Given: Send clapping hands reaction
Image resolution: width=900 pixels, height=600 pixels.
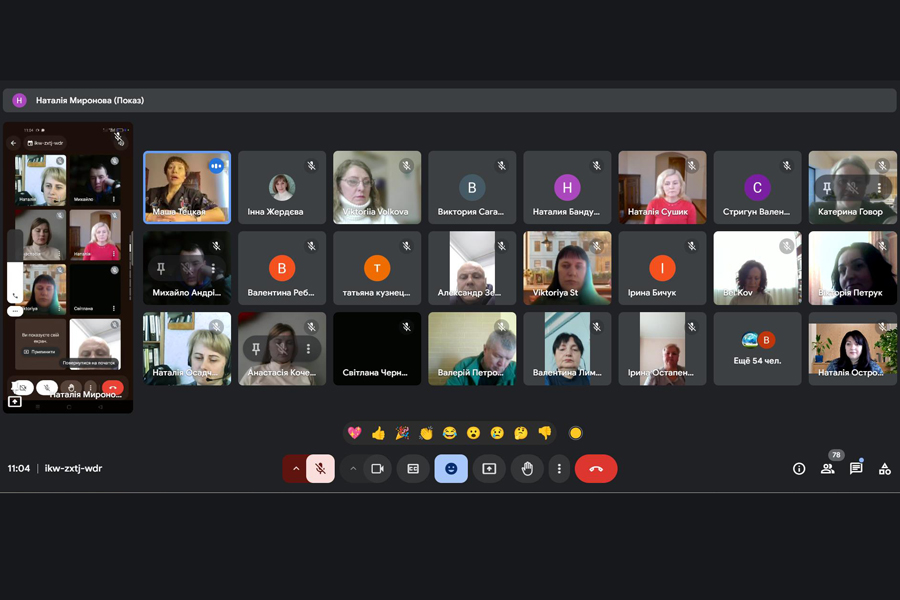Looking at the screenshot, I should point(426,433).
